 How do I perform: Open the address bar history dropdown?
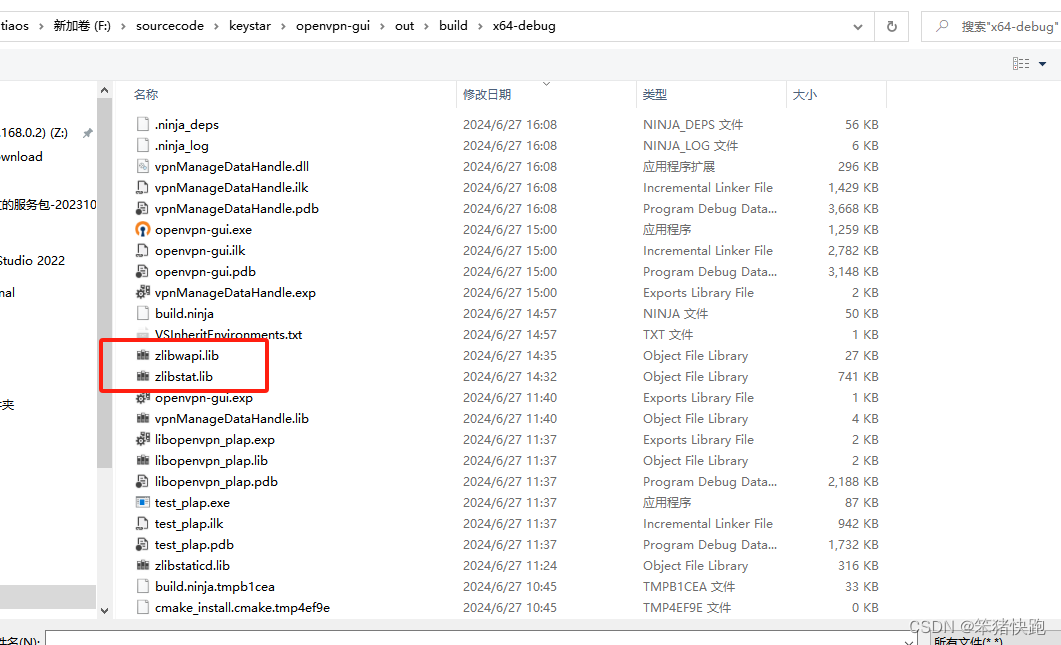[857, 25]
